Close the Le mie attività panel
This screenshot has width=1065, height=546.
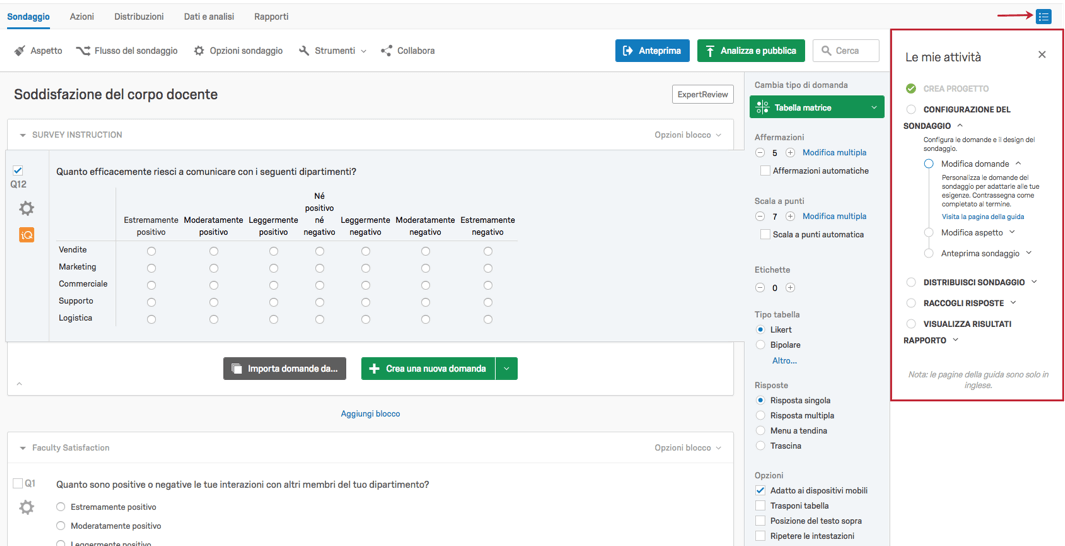pyautogui.click(x=1042, y=55)
